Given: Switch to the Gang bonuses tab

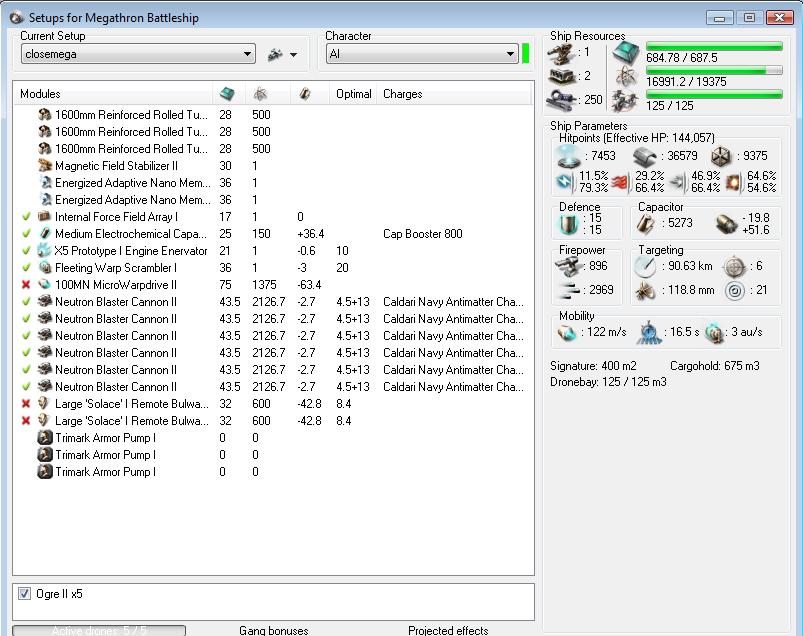Looking at the screenshot, I should pos(273,630).
